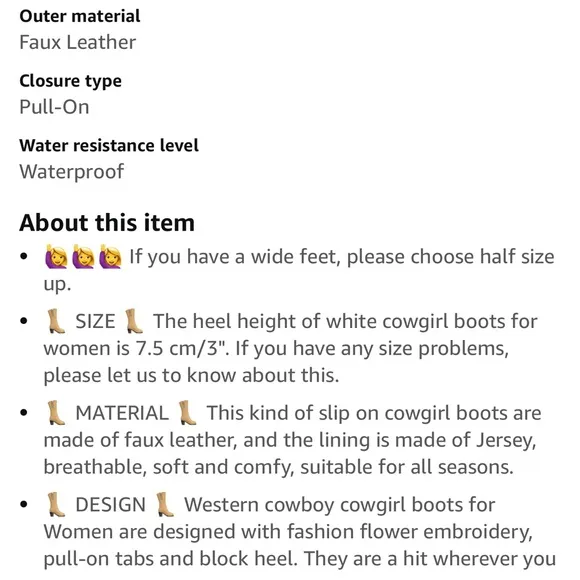580x580 pixels.
Task: Click the boot emoji after DESIGN
Action: pos(165,505)
